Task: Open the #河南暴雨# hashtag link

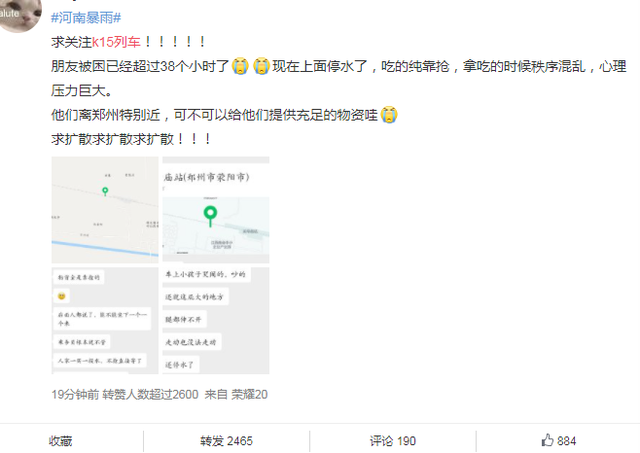Action: 86,18
